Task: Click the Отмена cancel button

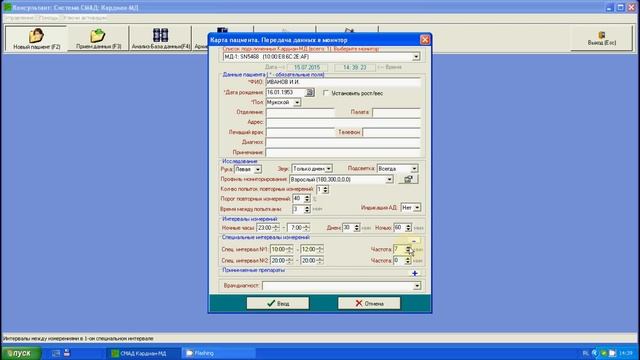Action: [369, 303]
